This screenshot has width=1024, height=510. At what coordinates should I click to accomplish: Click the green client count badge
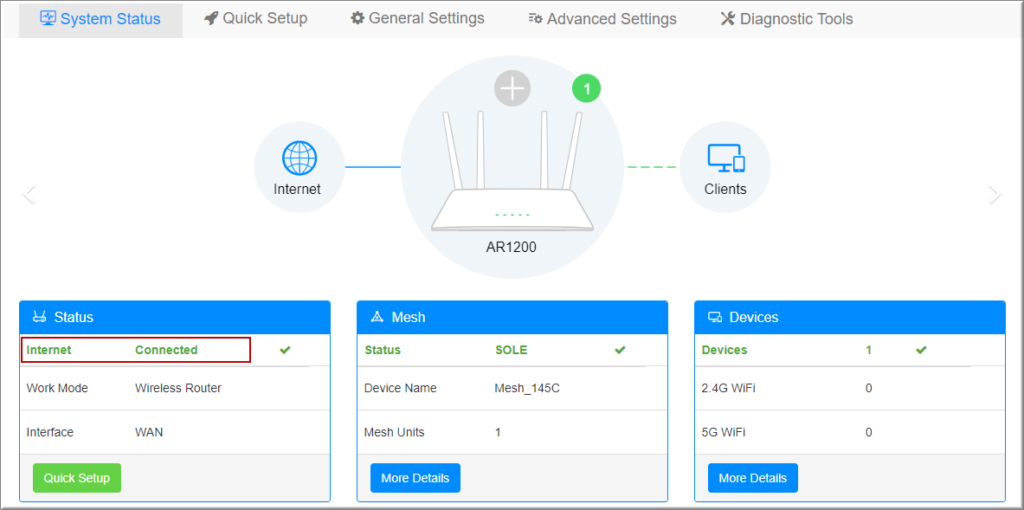[587, 89]
